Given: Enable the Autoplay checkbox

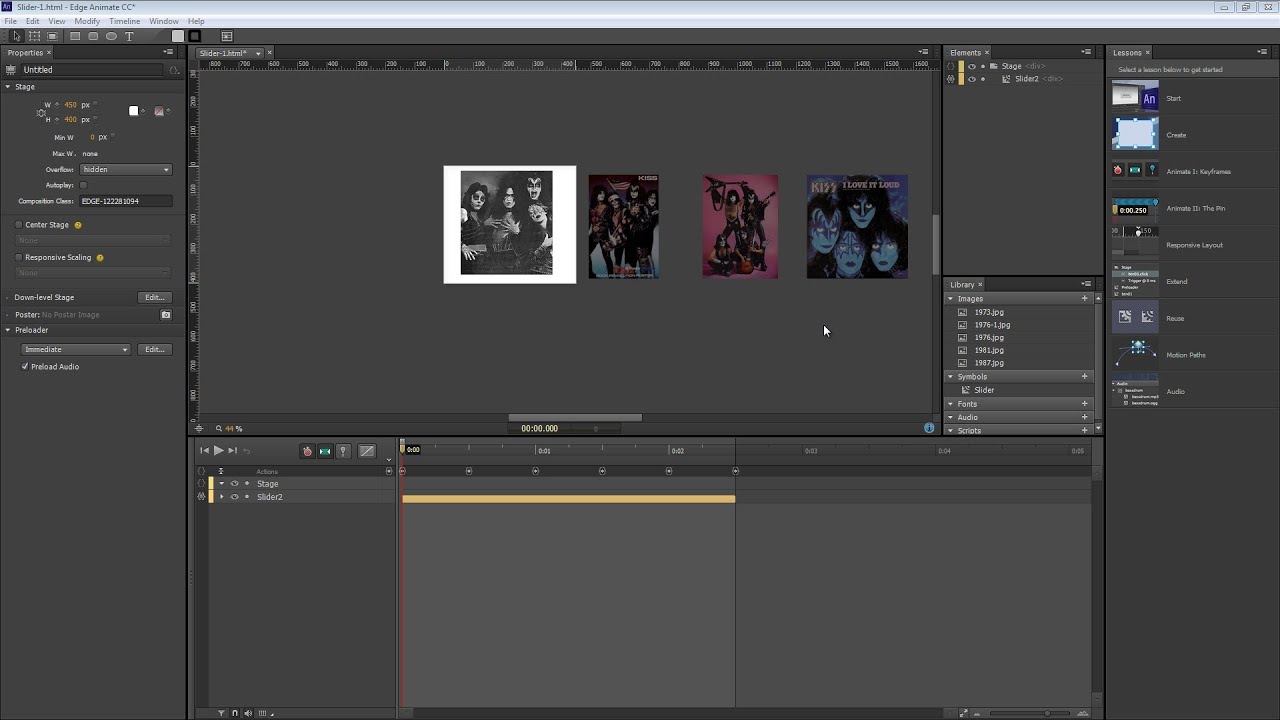Looking at the screenshot, I should 83,185.
